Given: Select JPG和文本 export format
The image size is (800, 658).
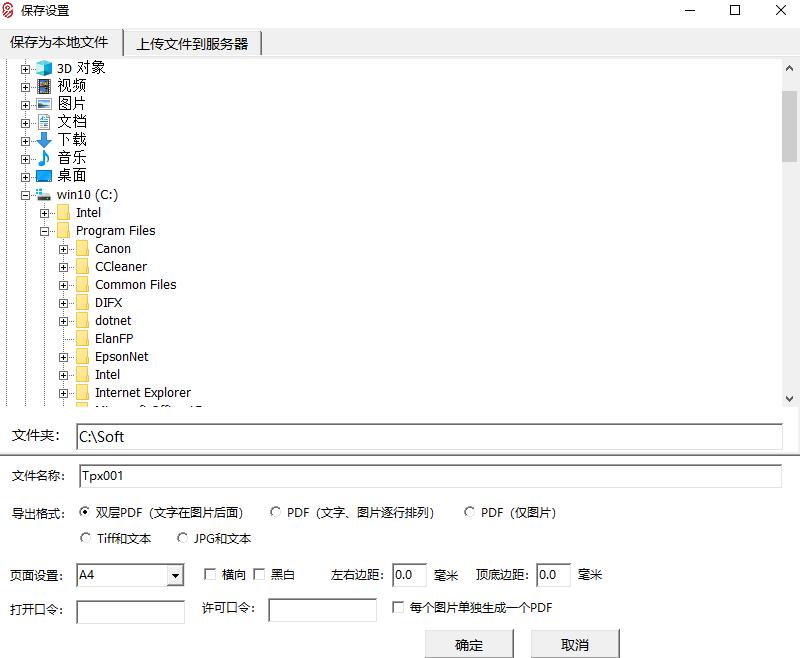Looking at the screenshot, I should coord(182,538).
